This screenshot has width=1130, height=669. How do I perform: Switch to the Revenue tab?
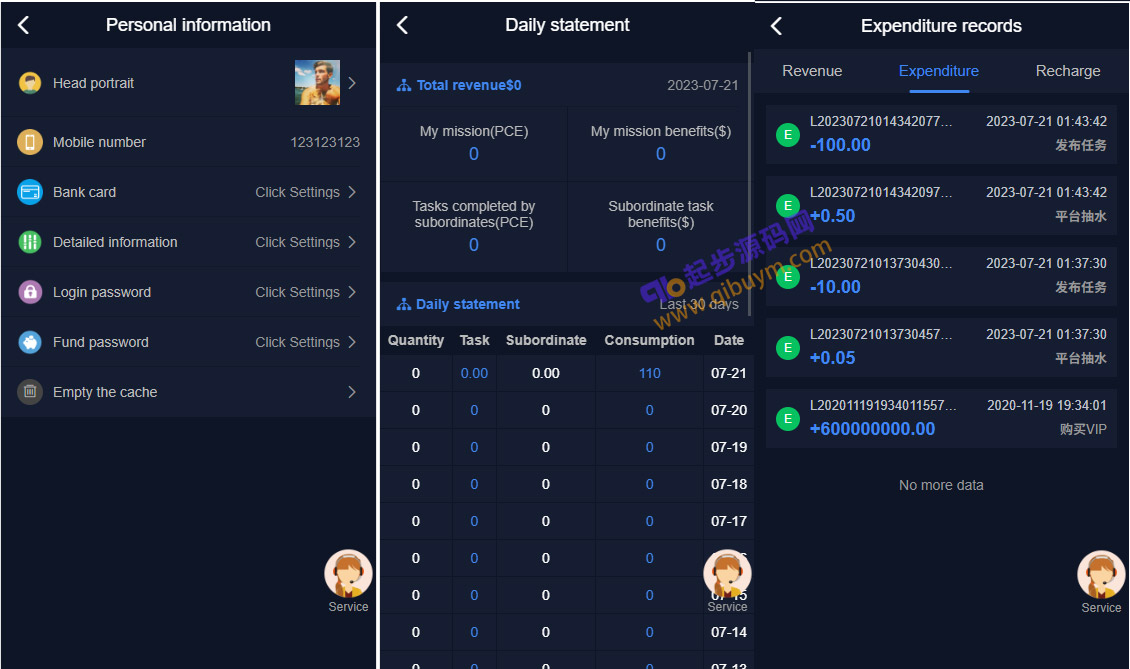point(812,71)
